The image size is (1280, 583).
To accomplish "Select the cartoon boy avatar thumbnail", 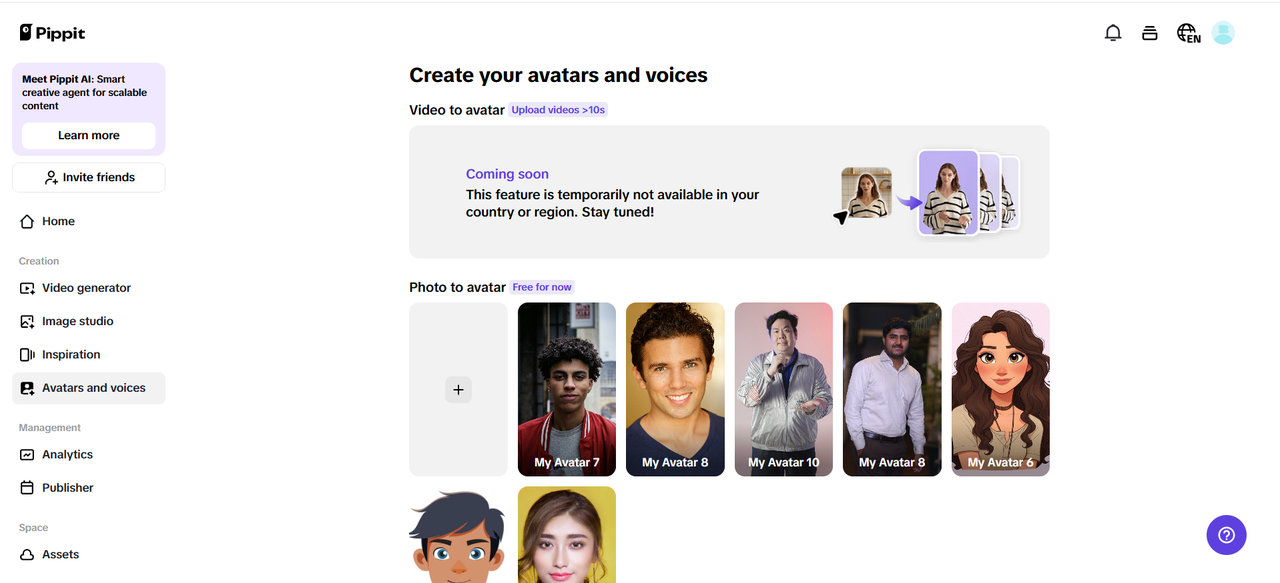I will click(458, 535).
